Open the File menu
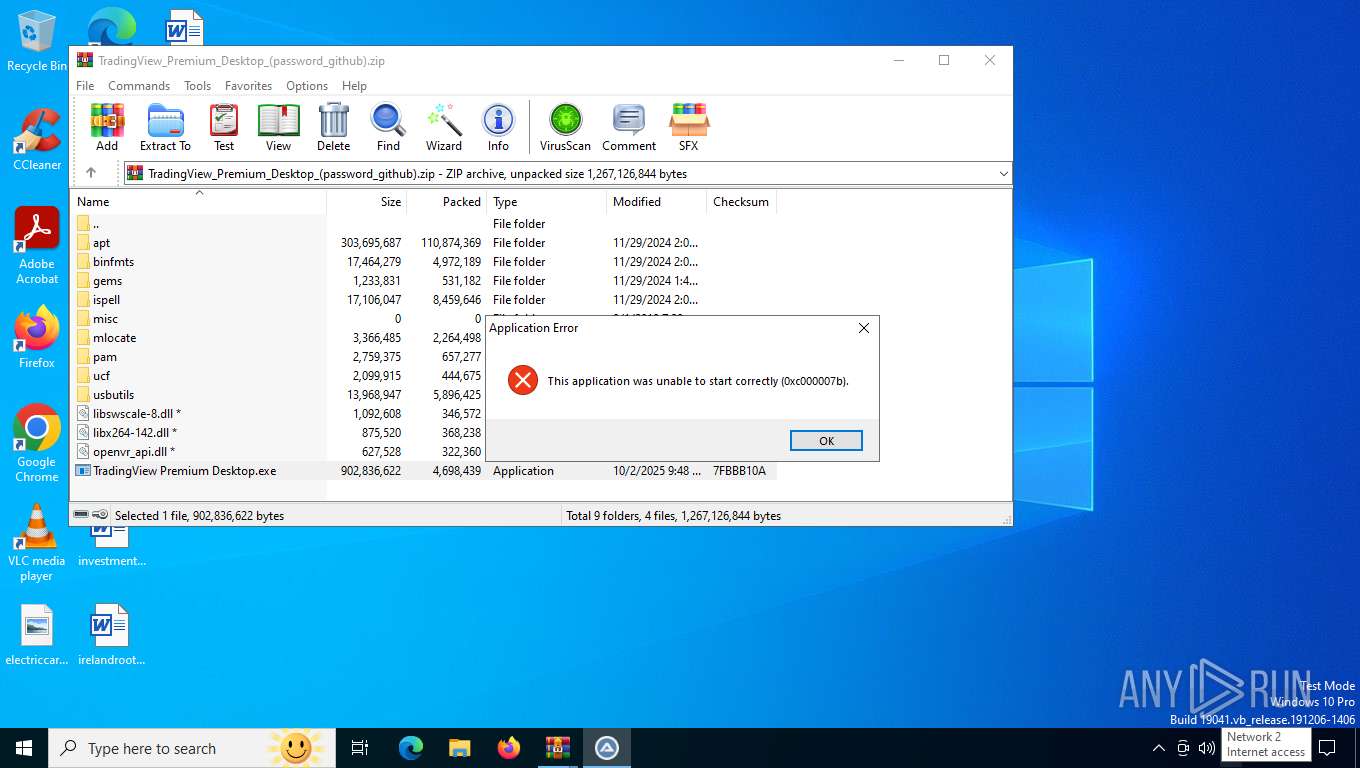The image size is (1360, 768). (85, 86)
